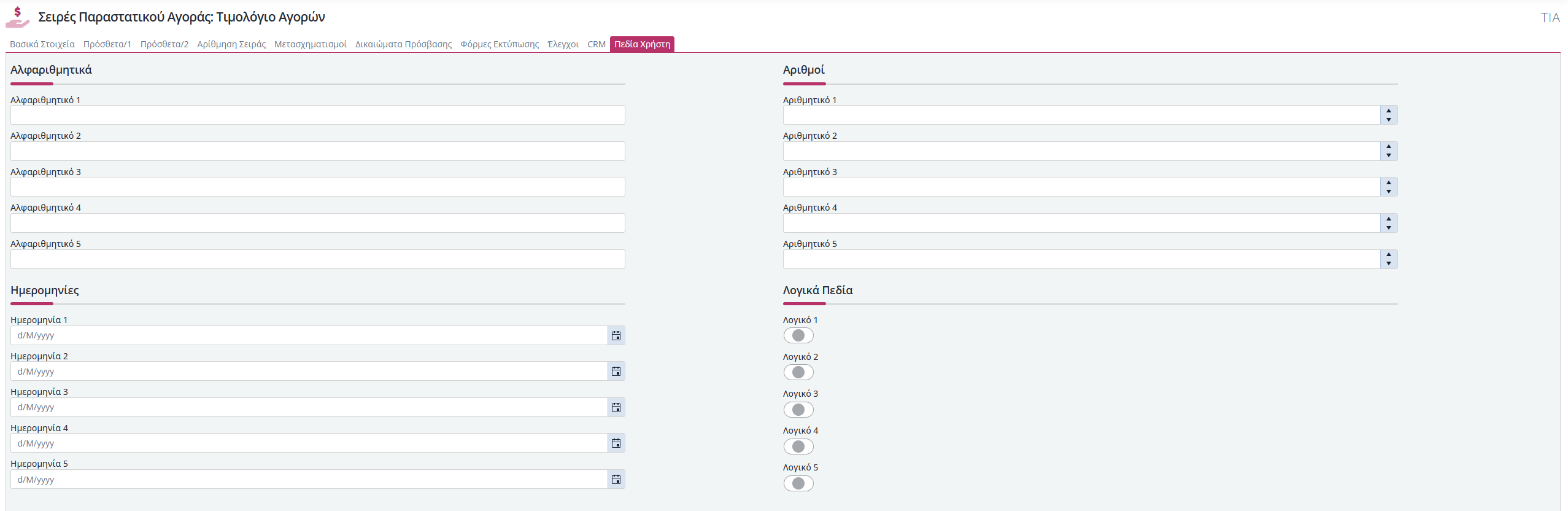Image resolution: width=1568 pixels, height=511 pixels.
Task: Click the Αλφαριθμητικά section heading
Action: pyautogui.click(x=51, y=70)
